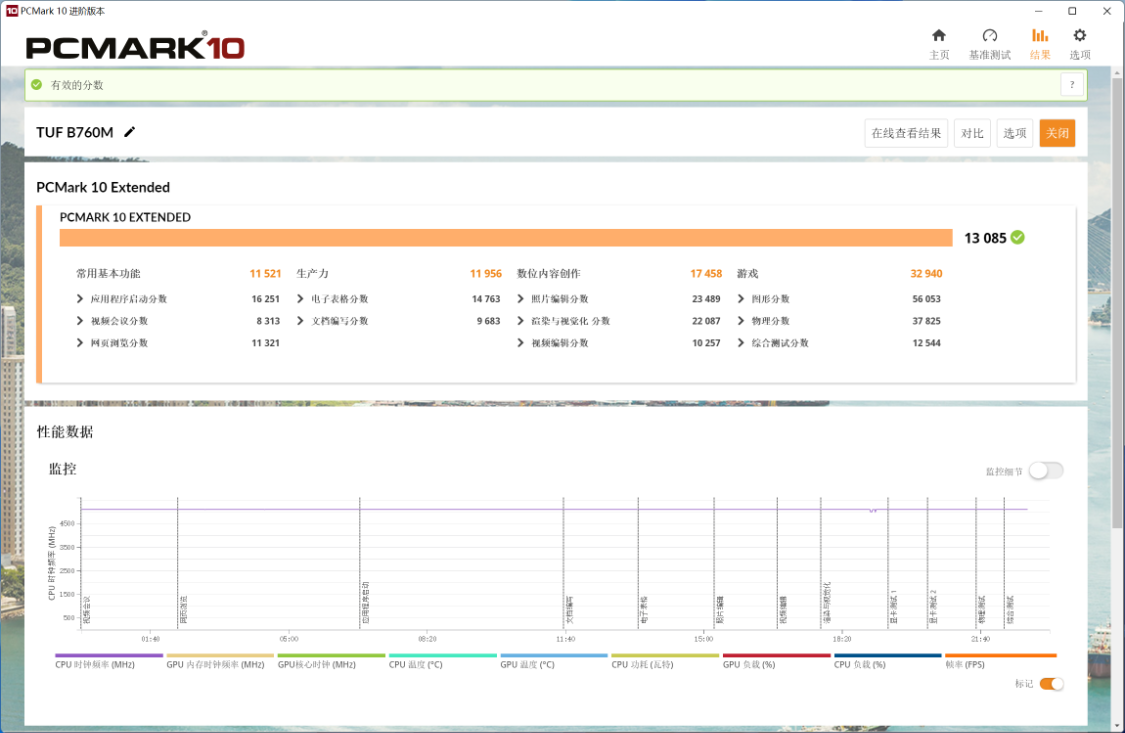This screenshot has width=1125, height=733.
Task: Click the orange 关闭 button
Action: click(1057, 133)
